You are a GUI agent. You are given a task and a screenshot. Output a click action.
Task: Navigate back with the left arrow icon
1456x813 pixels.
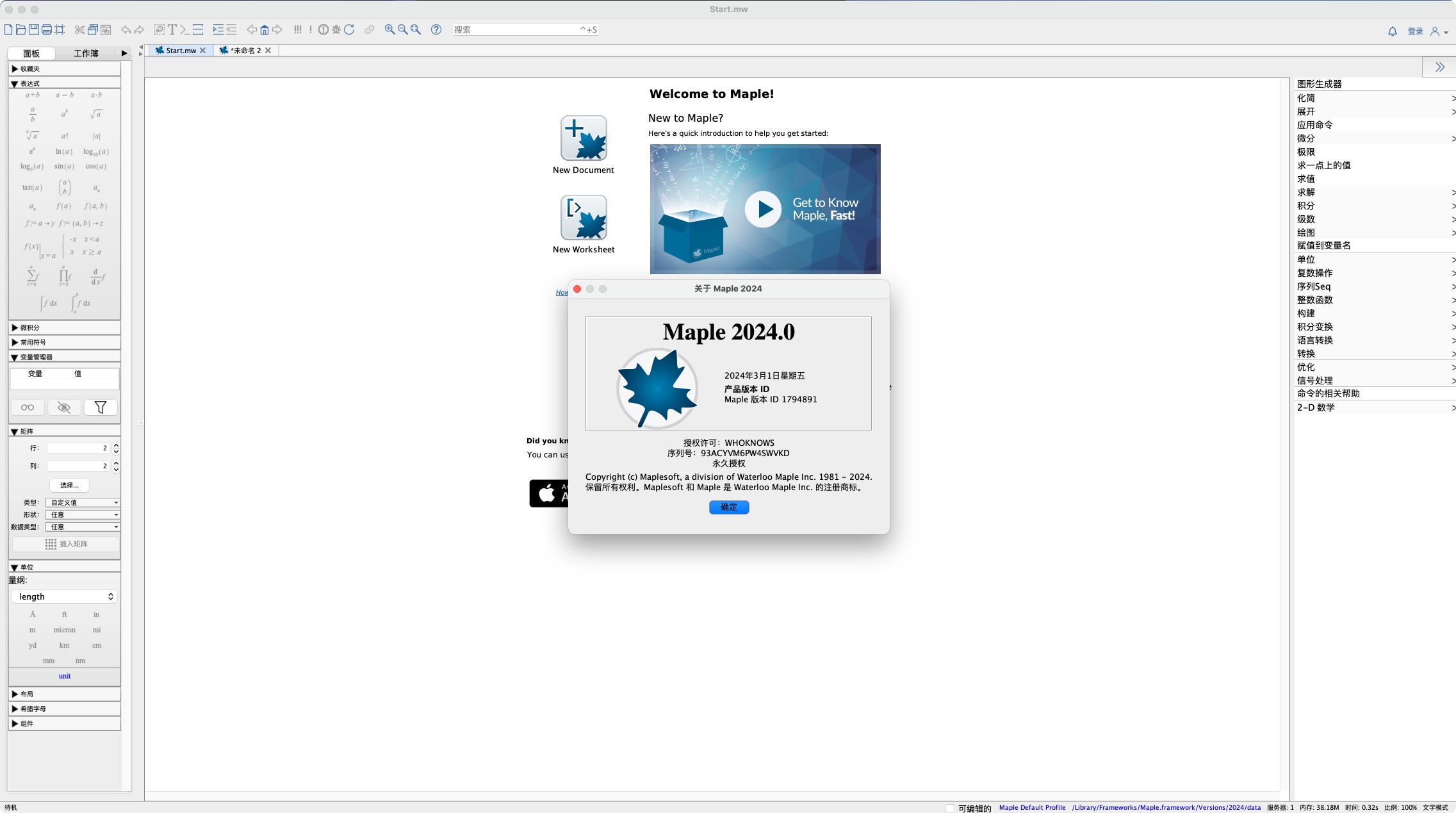(x=252, y=29)
